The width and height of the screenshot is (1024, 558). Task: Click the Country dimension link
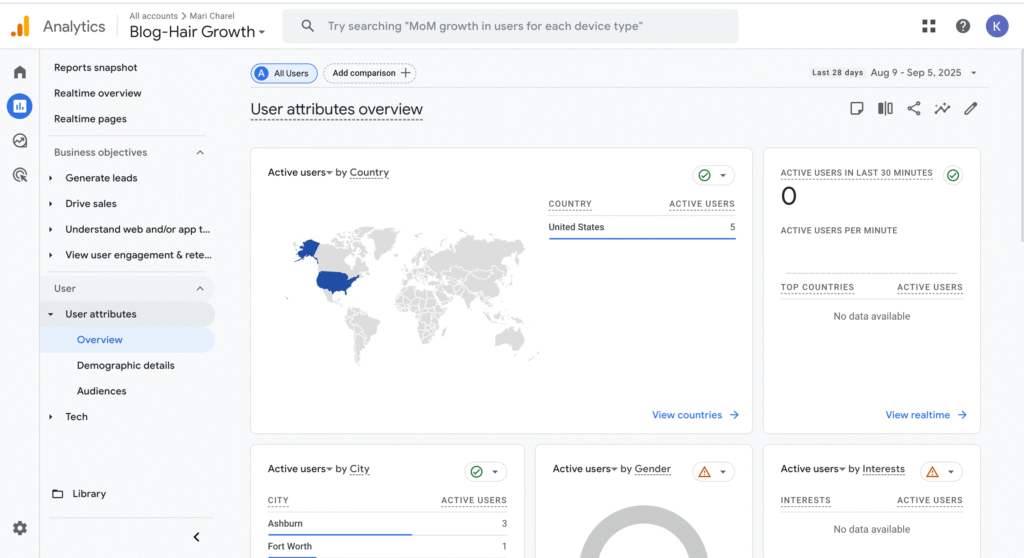coord(369,172)
